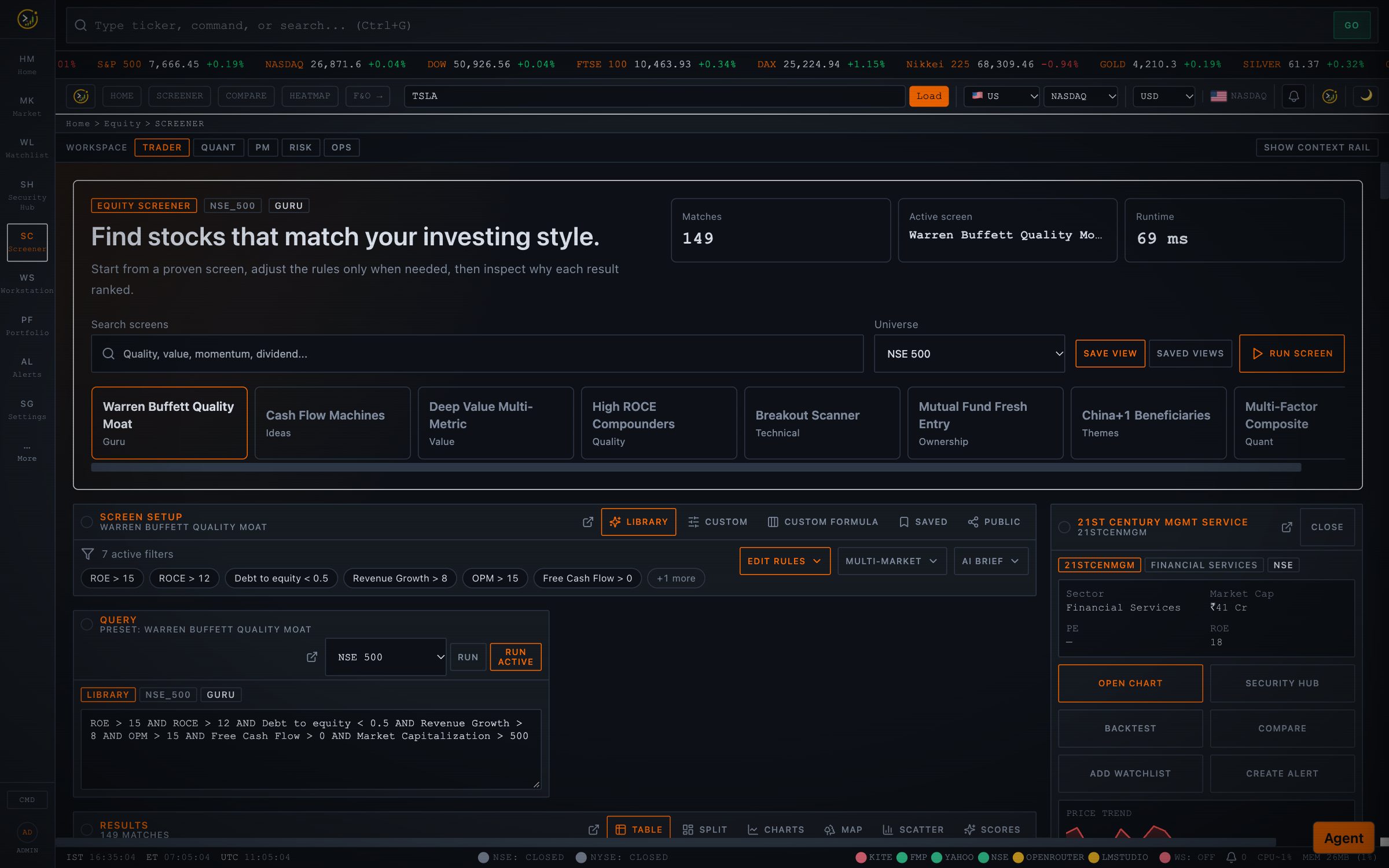The height and width of the screenshot is (868, 1389).
Task: Open the HEATMAP nav item
Action: pyautogui.click(x=310, y=96)
